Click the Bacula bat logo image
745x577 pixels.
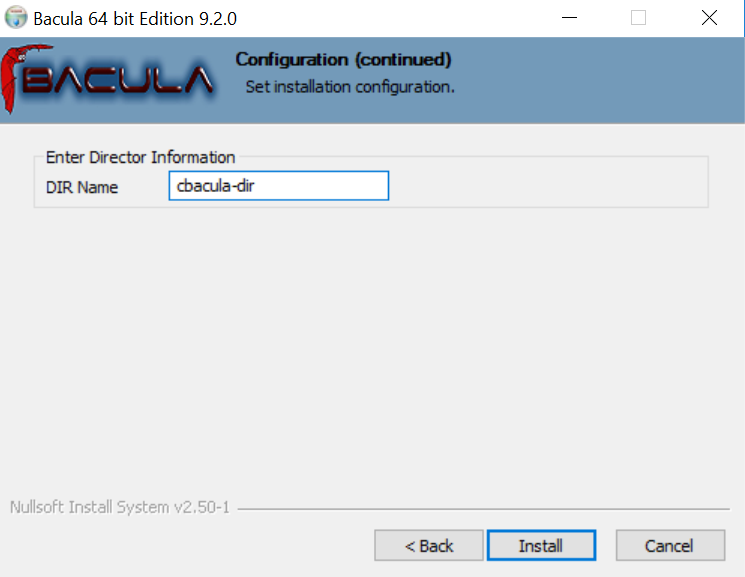pos(107,79)
